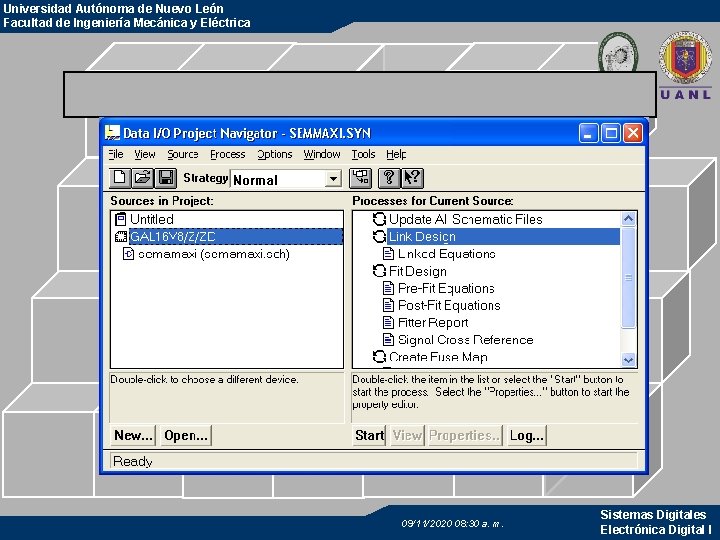Click the Signal Cross Reference document icon
Screen dimensions: 720x540
click(388, 340)
